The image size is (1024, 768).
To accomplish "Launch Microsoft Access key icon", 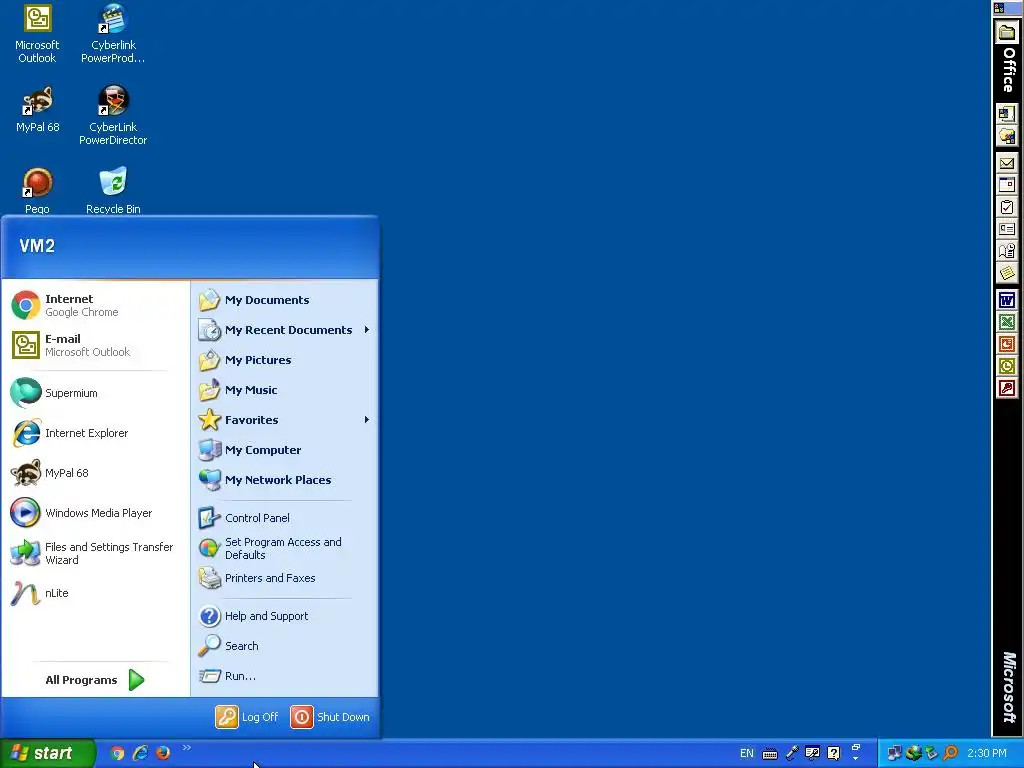I will 1006,389.
